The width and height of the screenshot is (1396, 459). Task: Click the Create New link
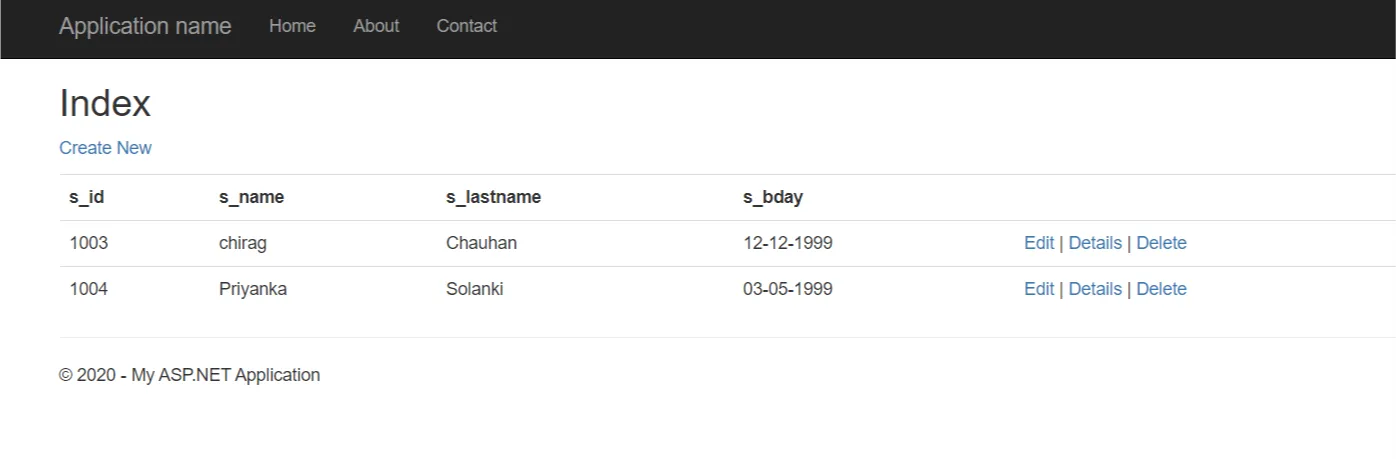click(x=105, y=148)
